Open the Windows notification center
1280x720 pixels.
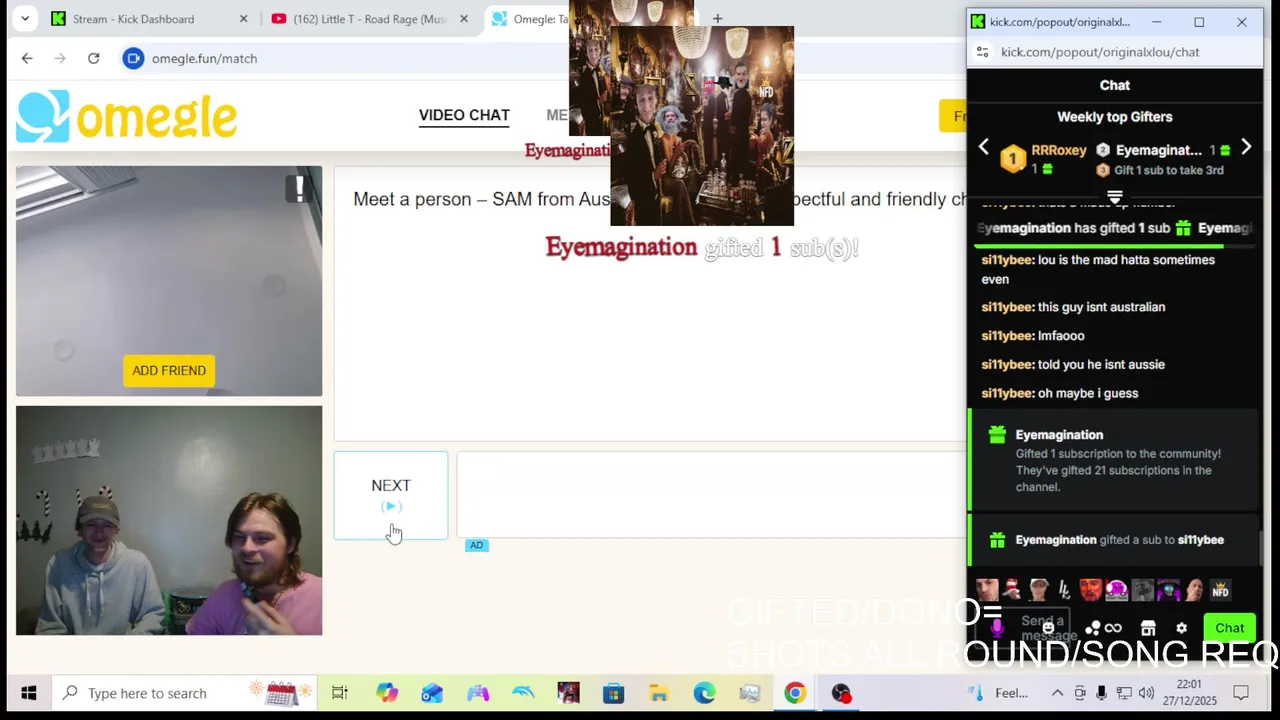click(x=1241, y=693)
